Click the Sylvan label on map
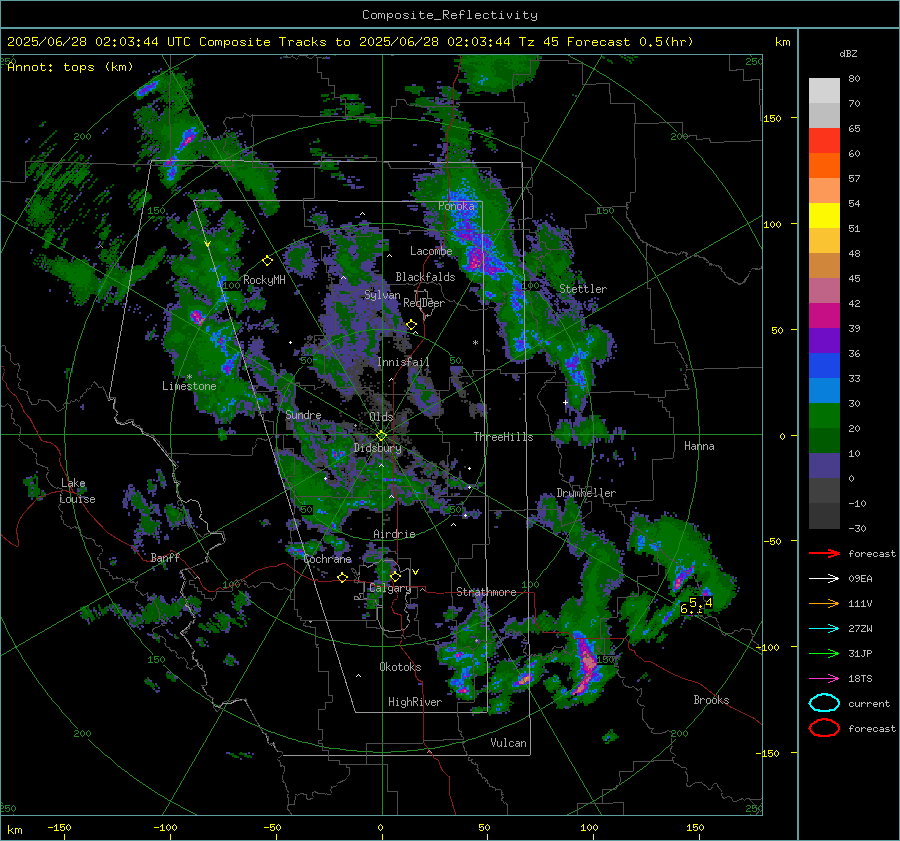 [x=382, y=295]
